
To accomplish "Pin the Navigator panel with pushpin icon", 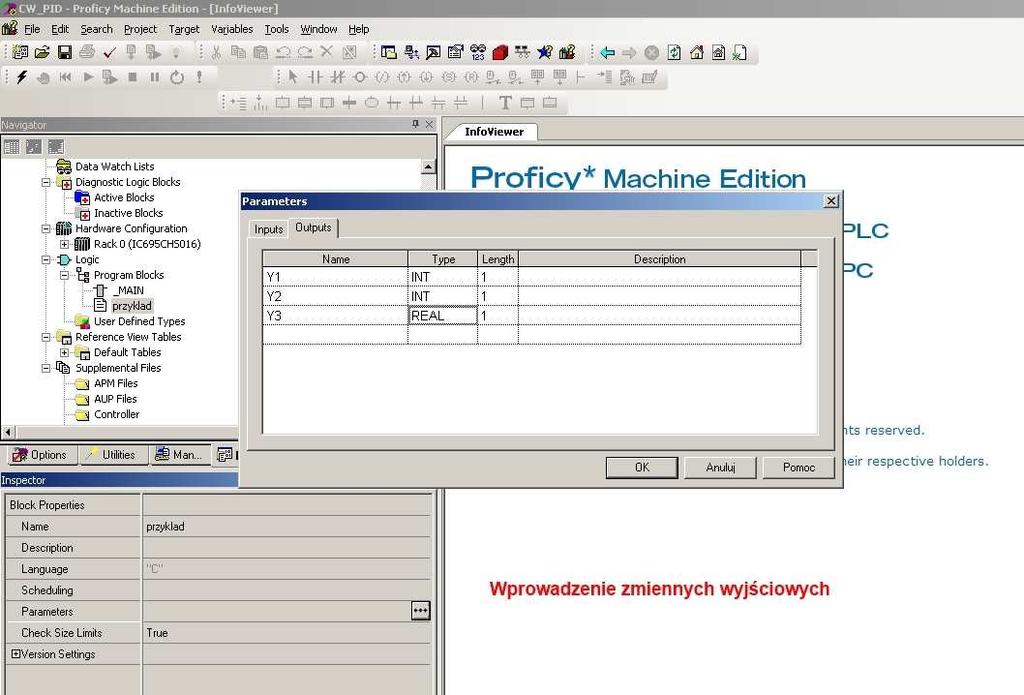I will (415, 124).
